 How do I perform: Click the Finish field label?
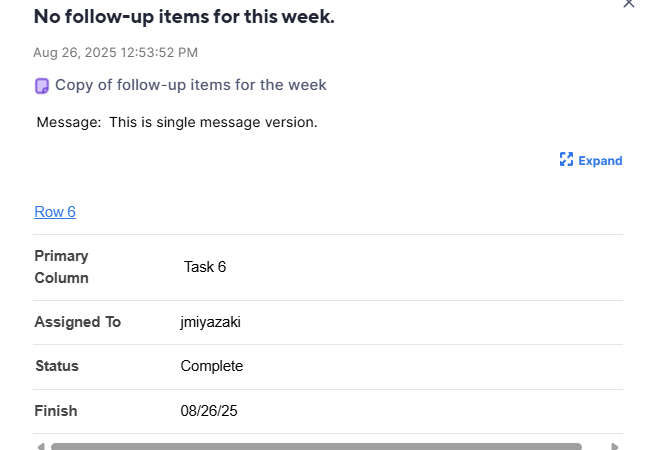point(56,411)
